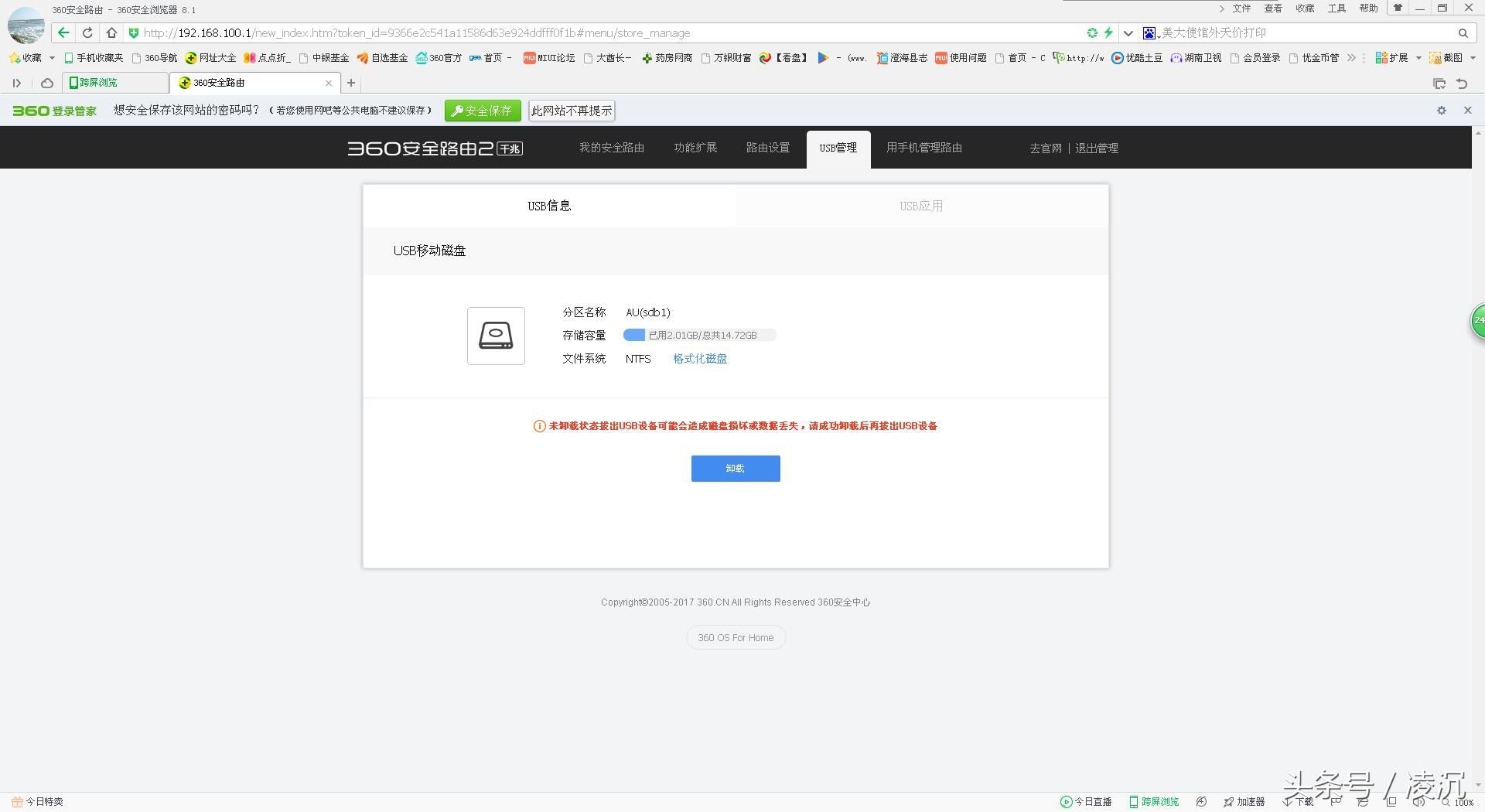
Task: Click the address bar URL field
Action: 603,32
